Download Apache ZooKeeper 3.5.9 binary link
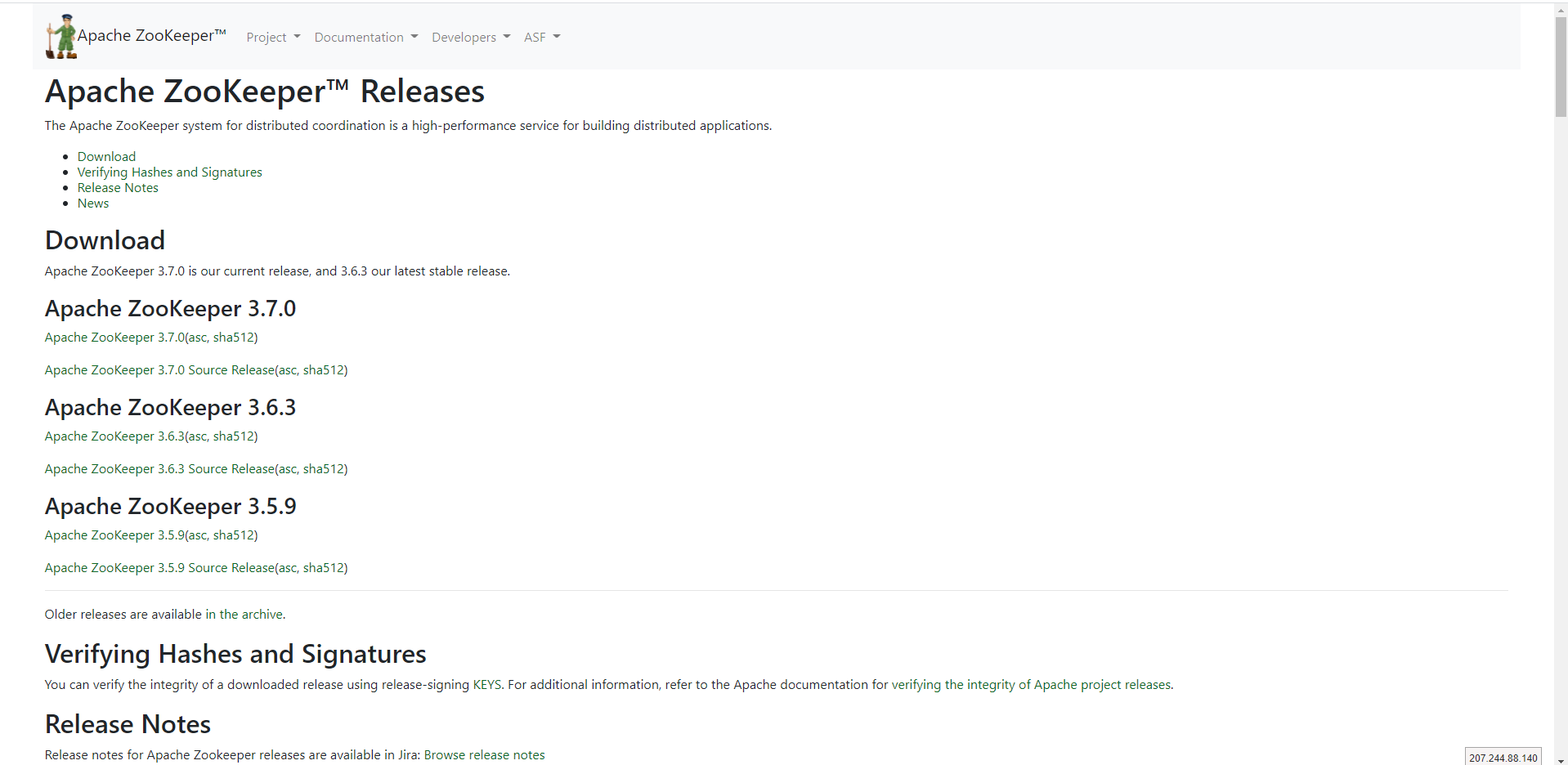Viewport: 1568px width, 765px height. pos(114,535)
